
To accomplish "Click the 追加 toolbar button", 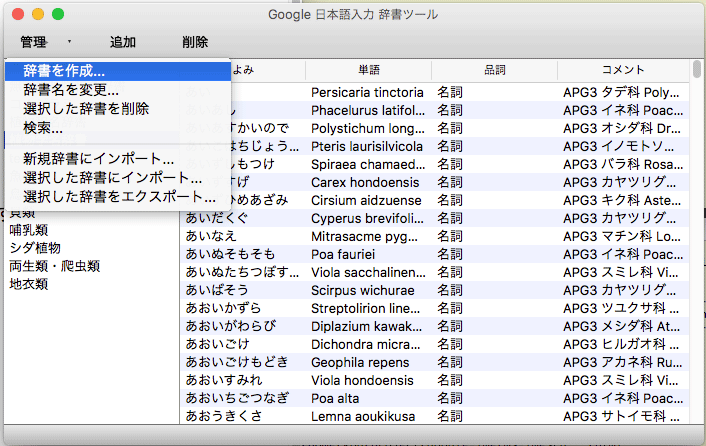I will 123,42.
